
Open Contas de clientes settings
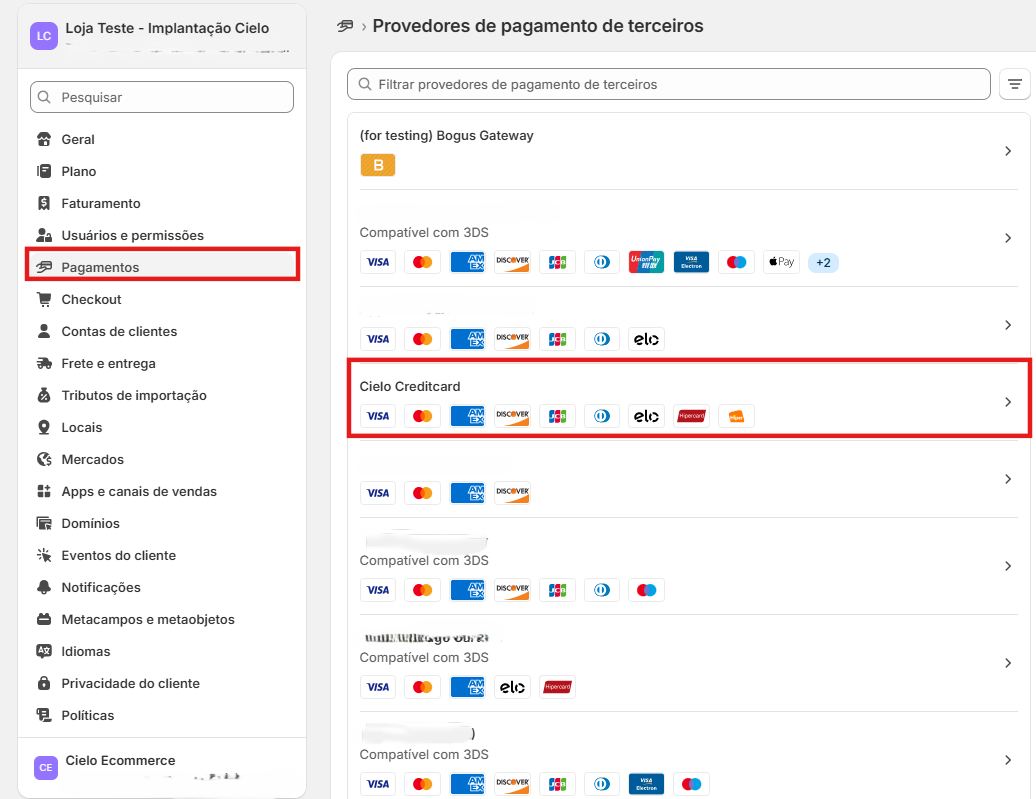[x=119, y=331]
